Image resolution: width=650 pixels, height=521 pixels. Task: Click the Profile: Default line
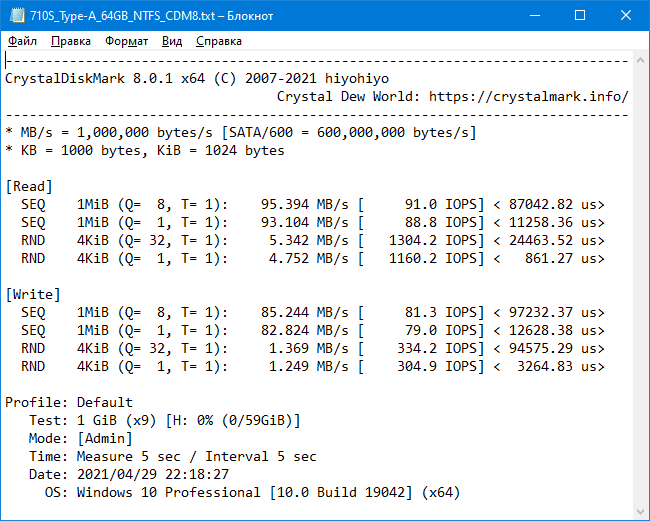click(69, 402)
